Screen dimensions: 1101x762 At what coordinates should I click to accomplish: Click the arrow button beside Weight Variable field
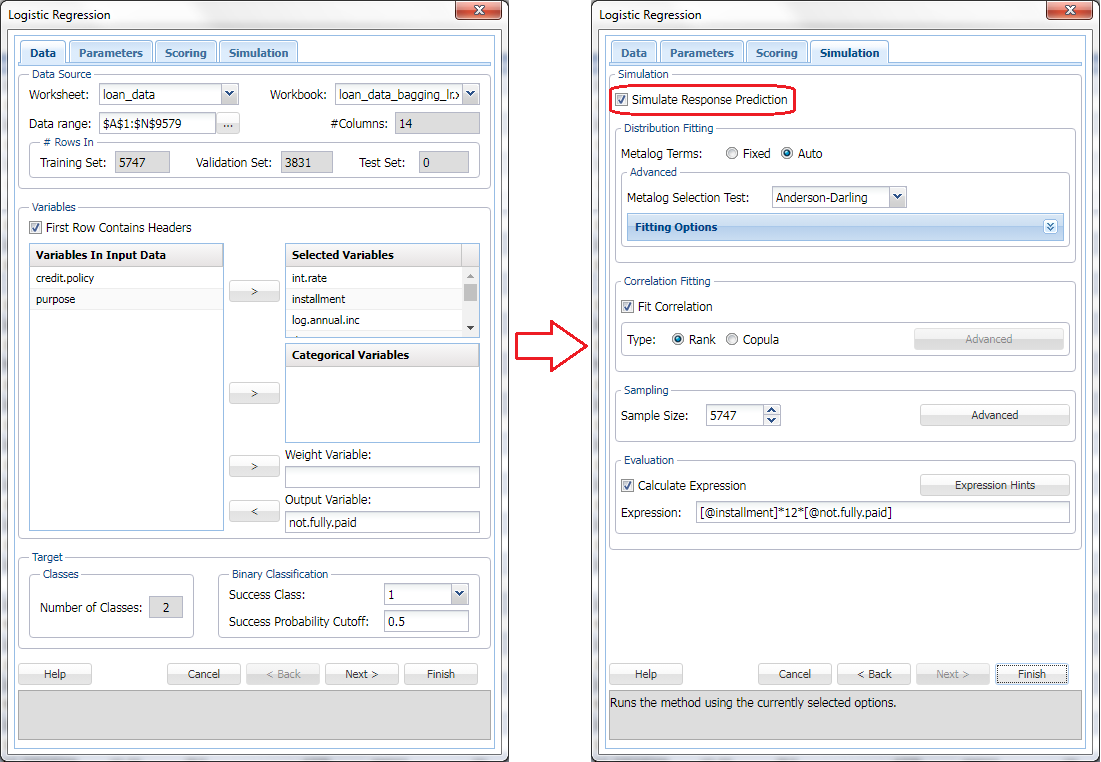tap(254, 466)
